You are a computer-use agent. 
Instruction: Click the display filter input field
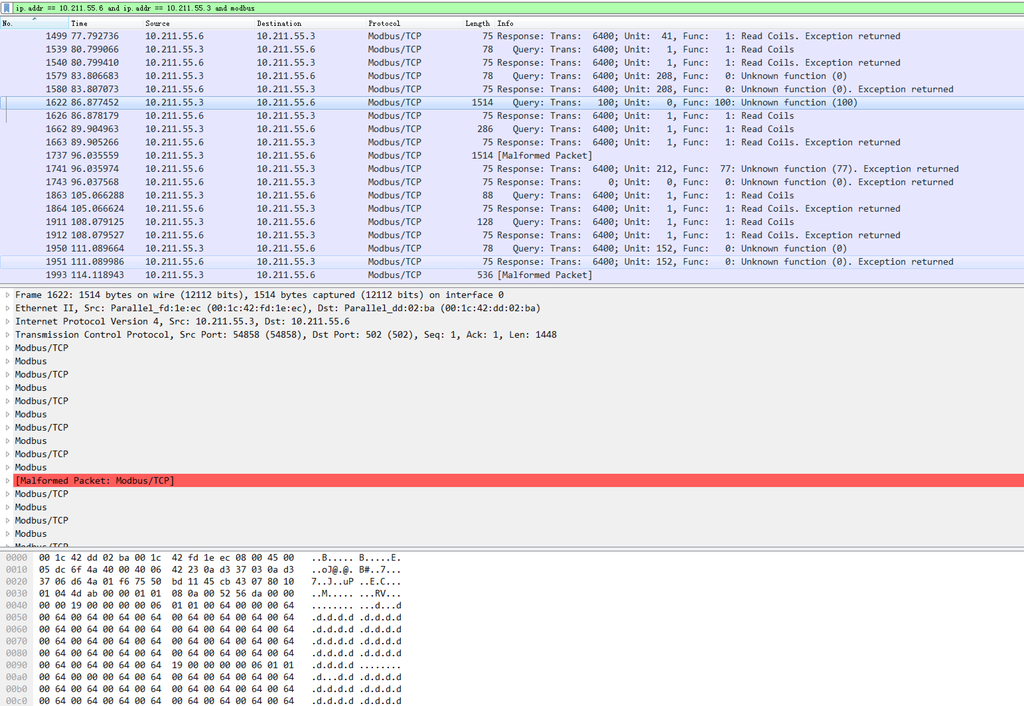coord(500,8)
